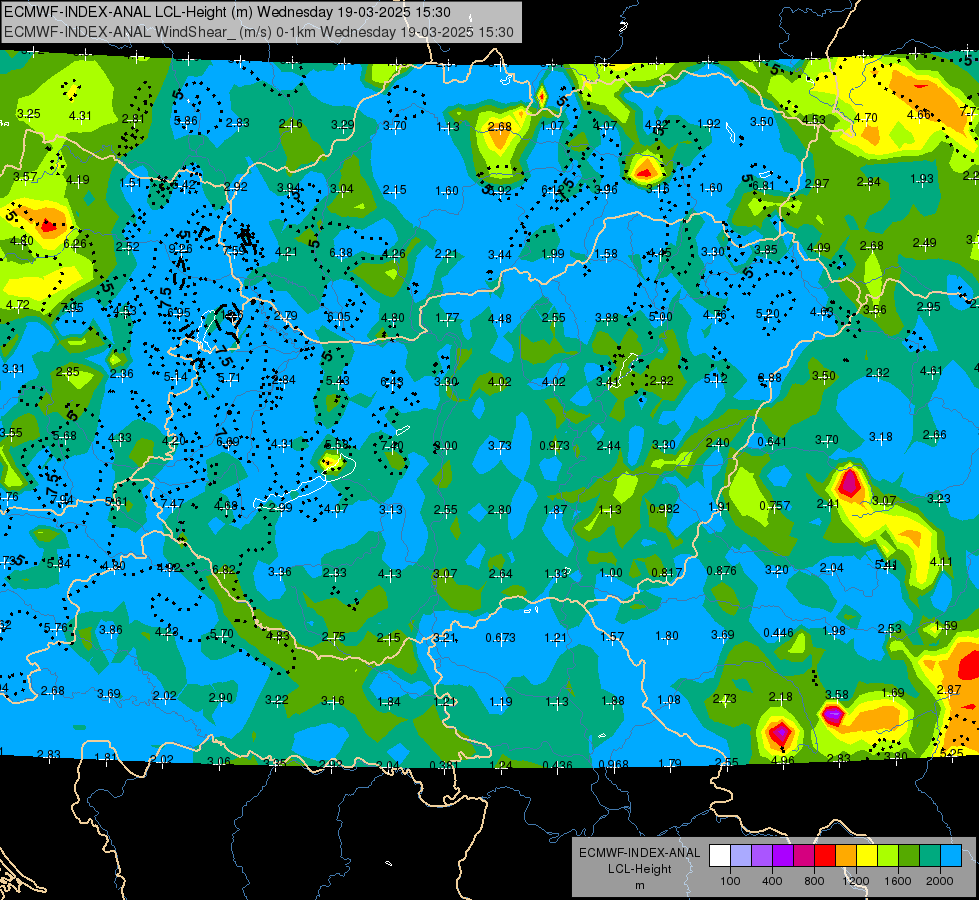Screen dimensions: 979x900
Task: Click the WindShear_ (m/s) 0-1km title line
Action: (258, 32)
